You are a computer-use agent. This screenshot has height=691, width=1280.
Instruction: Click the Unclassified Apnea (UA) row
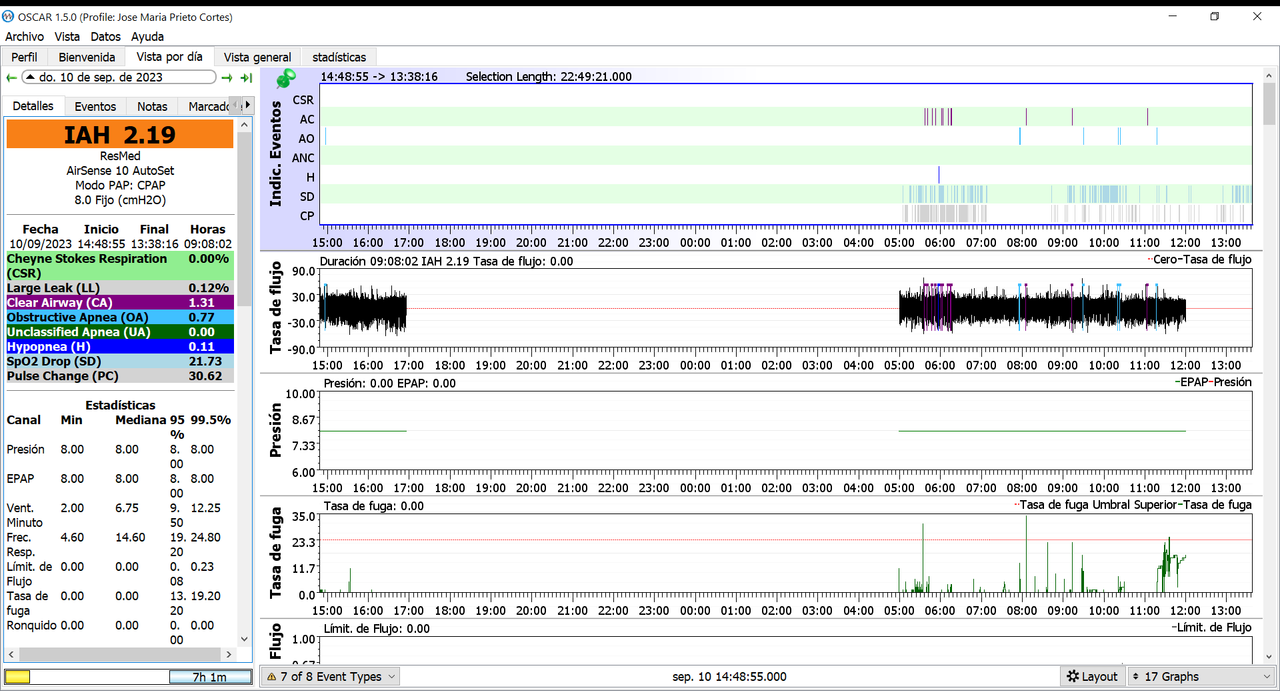(120, 331)
